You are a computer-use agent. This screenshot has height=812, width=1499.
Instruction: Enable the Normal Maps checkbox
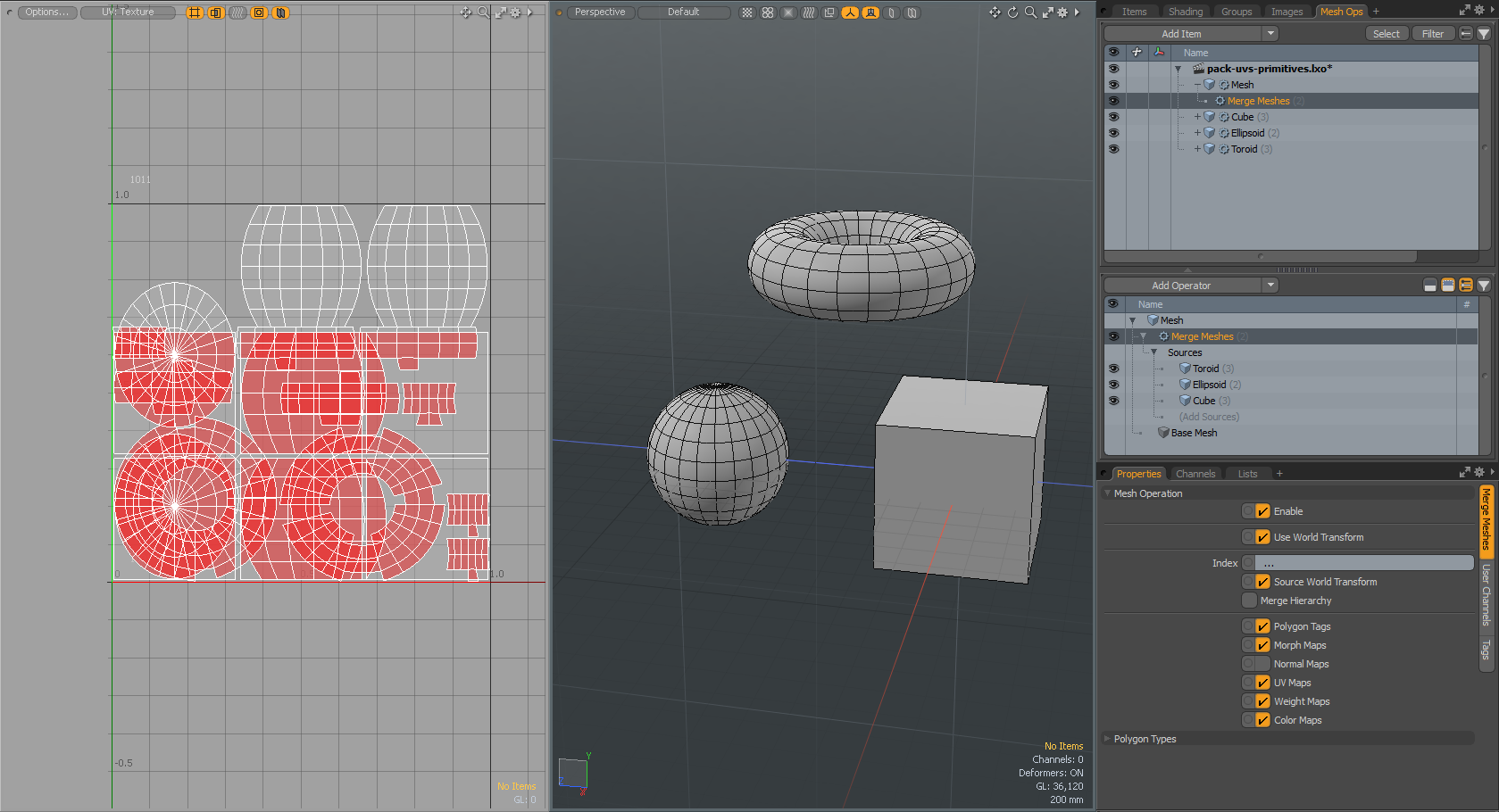point(1262,664)
